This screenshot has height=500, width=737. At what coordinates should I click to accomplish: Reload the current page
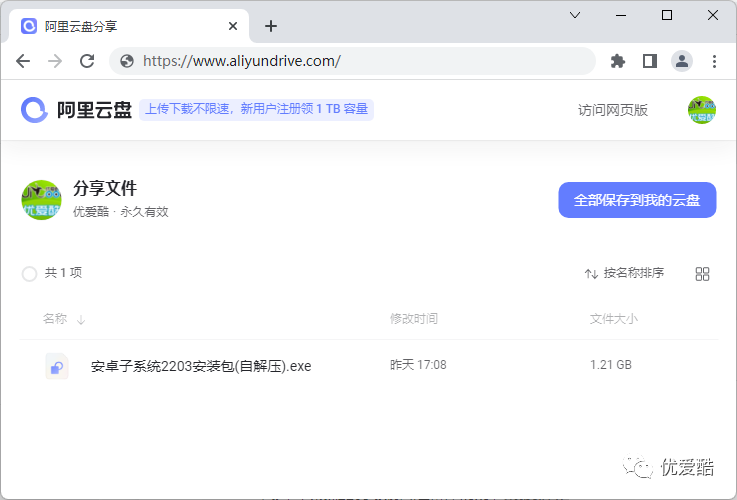click(87, 61)
